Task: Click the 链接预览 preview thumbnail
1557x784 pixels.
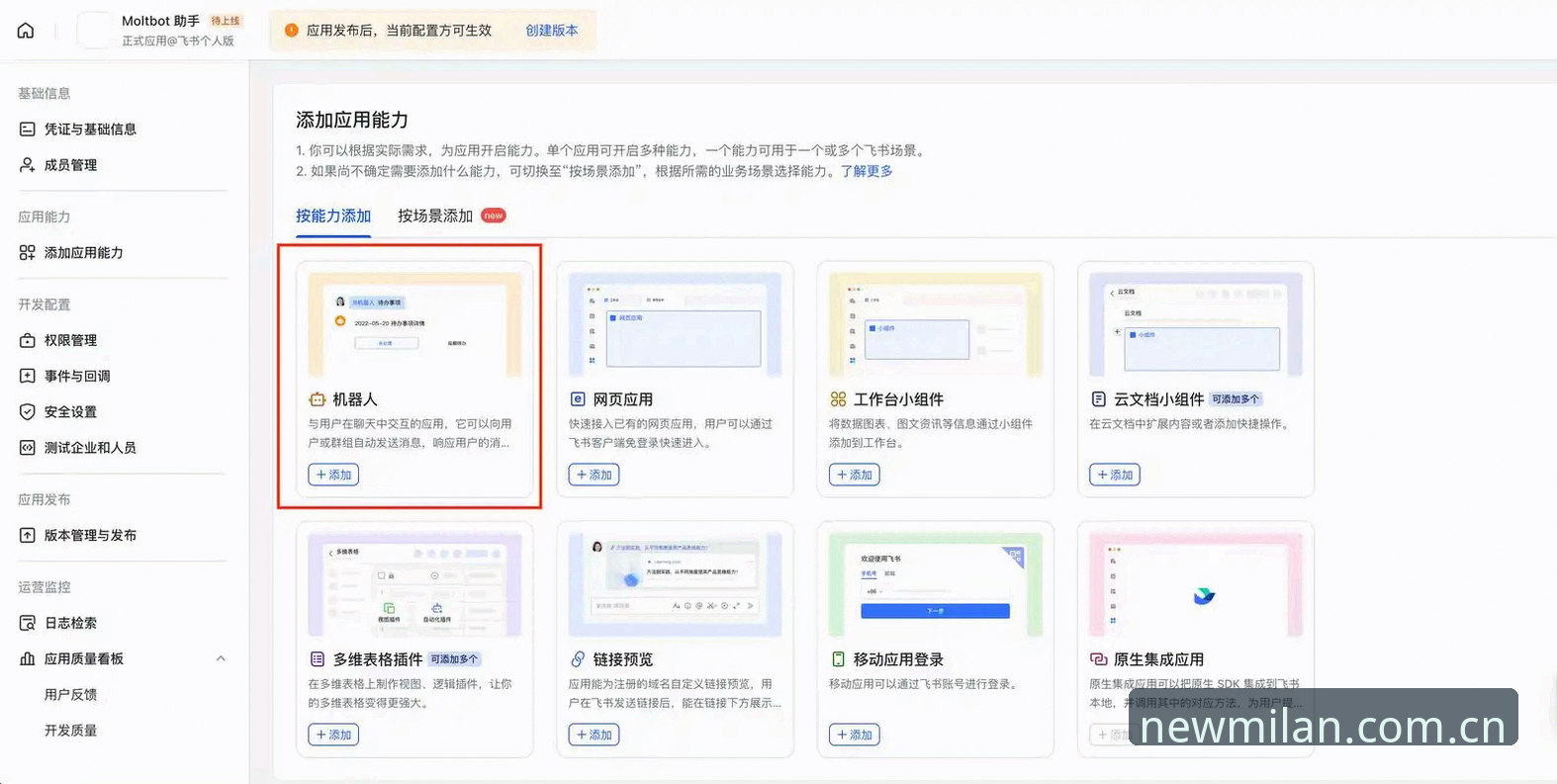Action: coord(675,585)
